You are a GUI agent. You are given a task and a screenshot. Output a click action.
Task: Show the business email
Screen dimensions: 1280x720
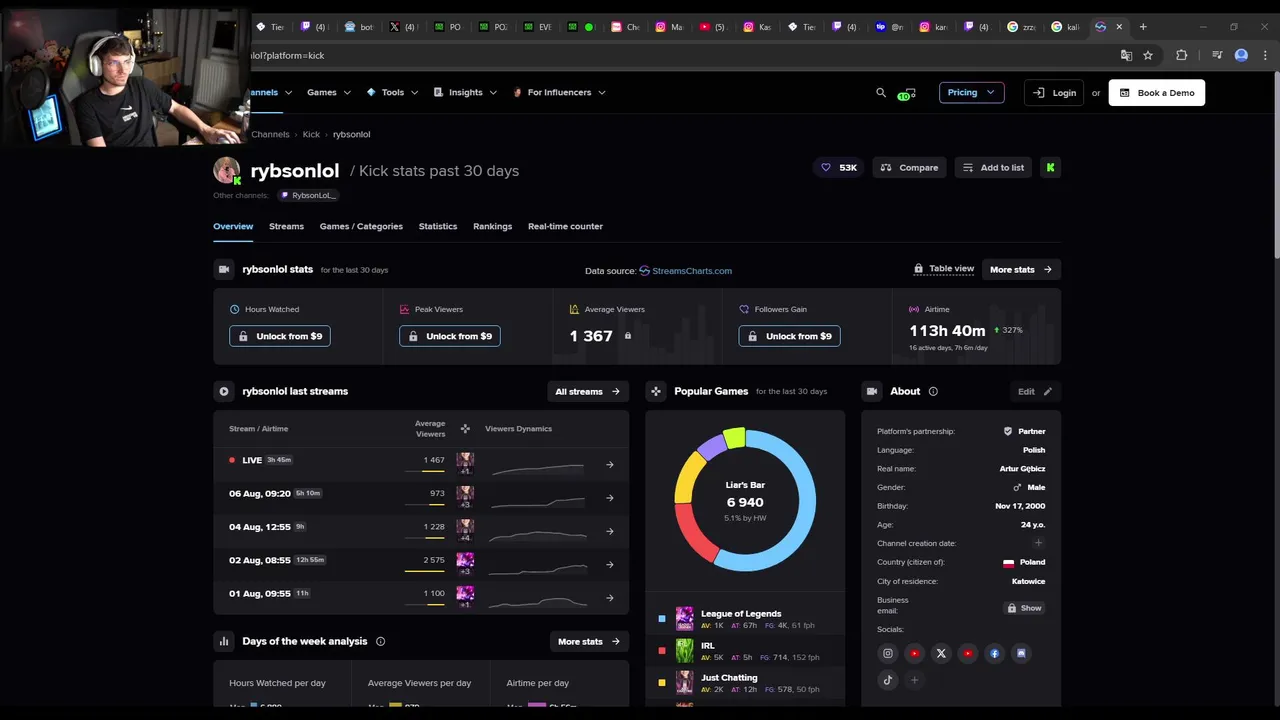coord(1024,608)
